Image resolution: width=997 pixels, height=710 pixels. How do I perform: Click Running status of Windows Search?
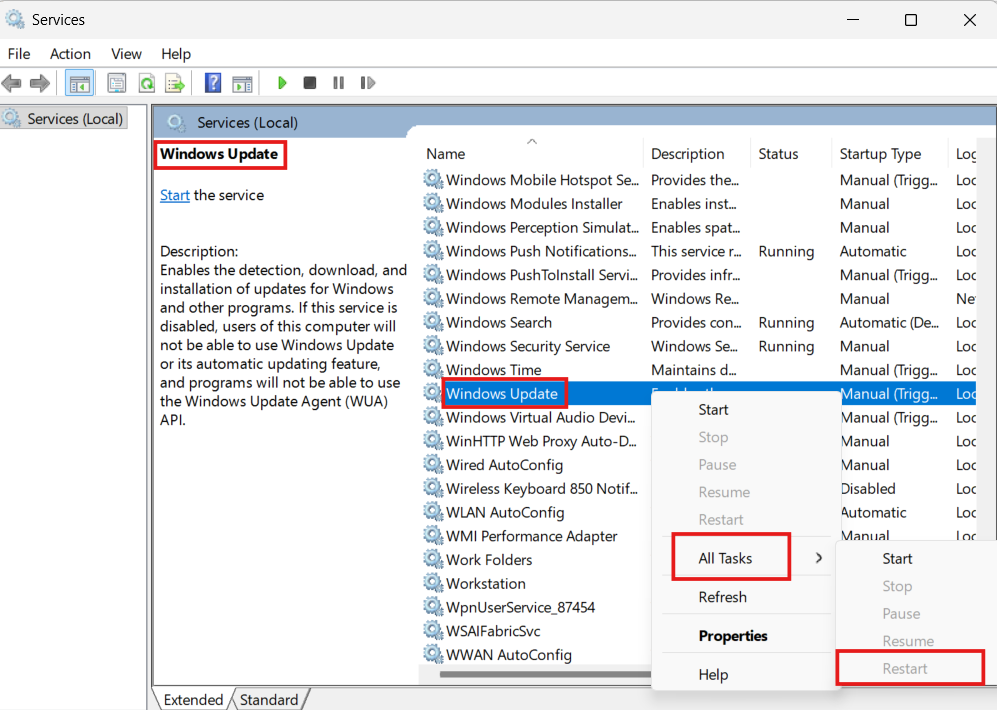[x=786, y=322]
